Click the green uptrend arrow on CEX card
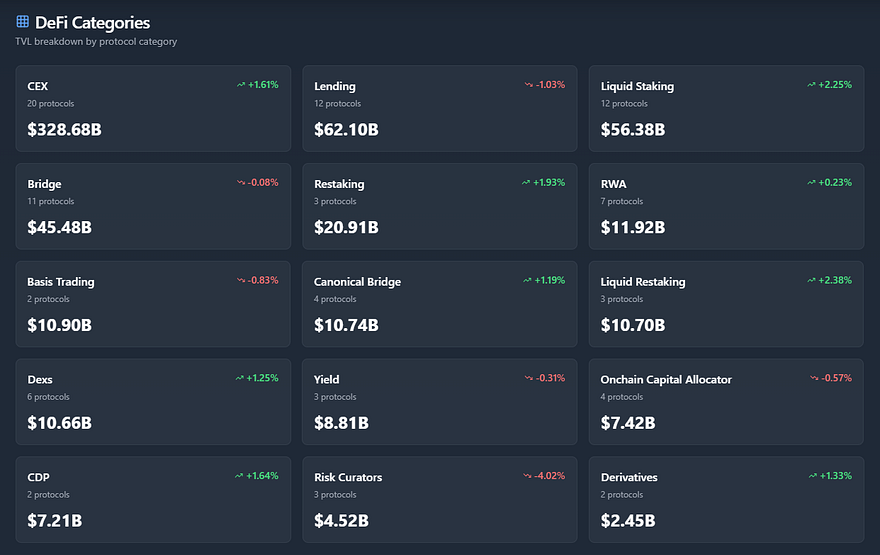Viewport: 880px width, 555px height. (240, 85)
